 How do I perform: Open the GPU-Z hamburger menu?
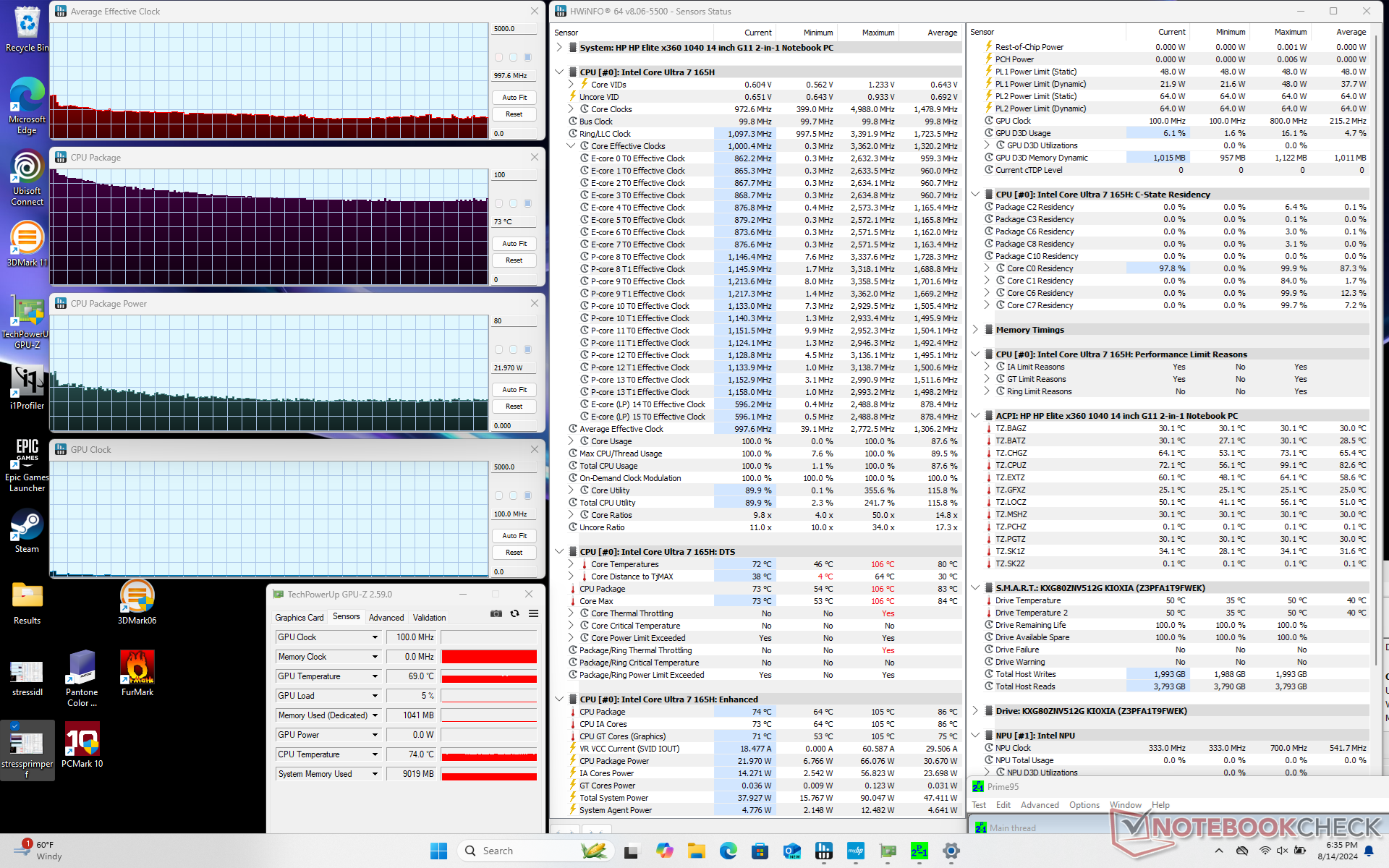(x=533, y=613)
